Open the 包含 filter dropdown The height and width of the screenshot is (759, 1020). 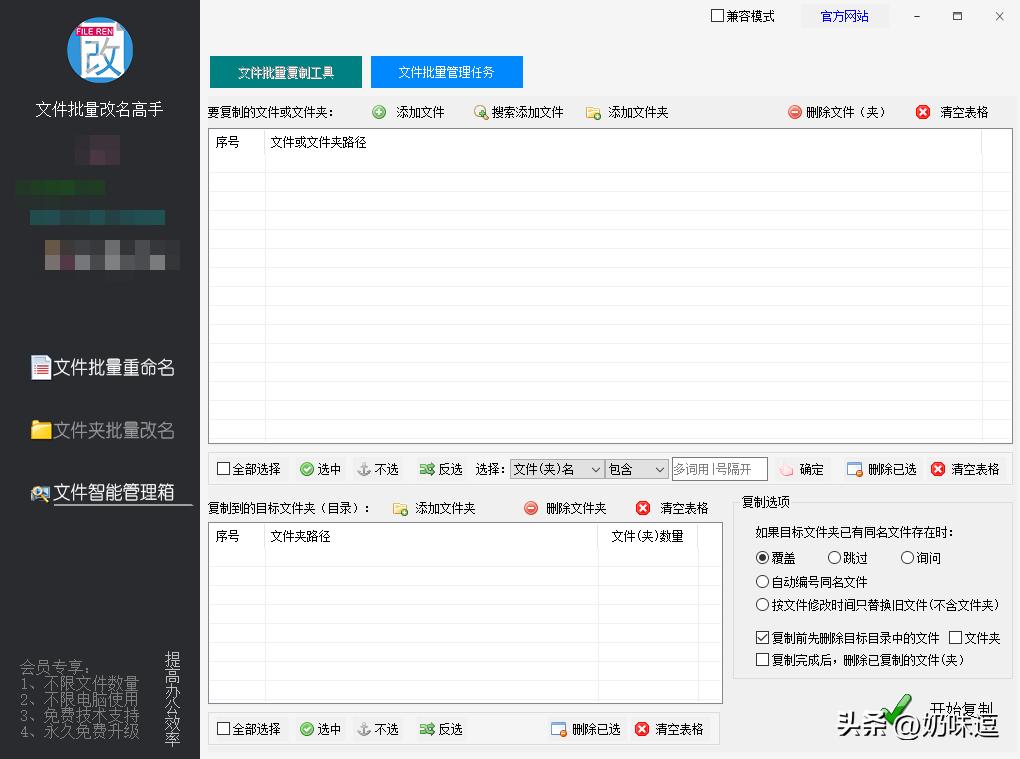pyautogui.click(x=638, y=468)
